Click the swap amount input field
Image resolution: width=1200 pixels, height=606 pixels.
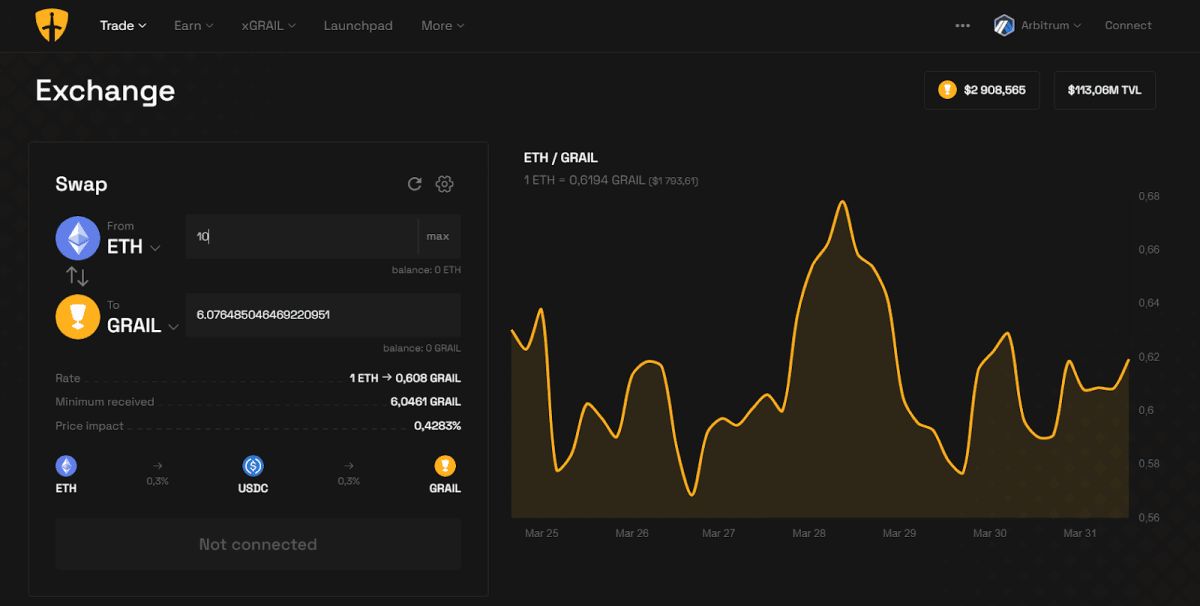(300, 236)
